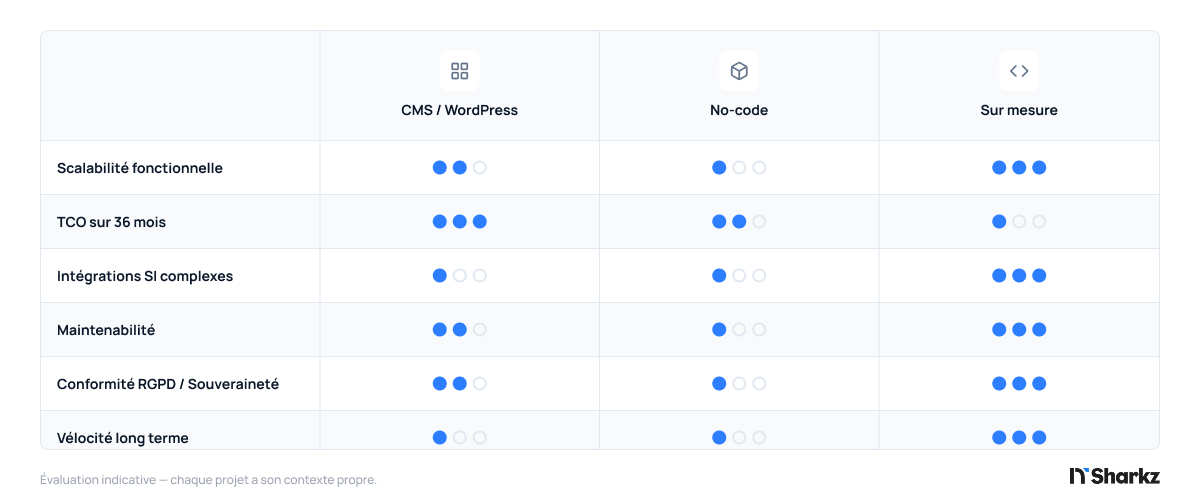Screen dimensions: 1200x500
Task: Click Sur mesure rating for TCO row
Action: 1019,222
